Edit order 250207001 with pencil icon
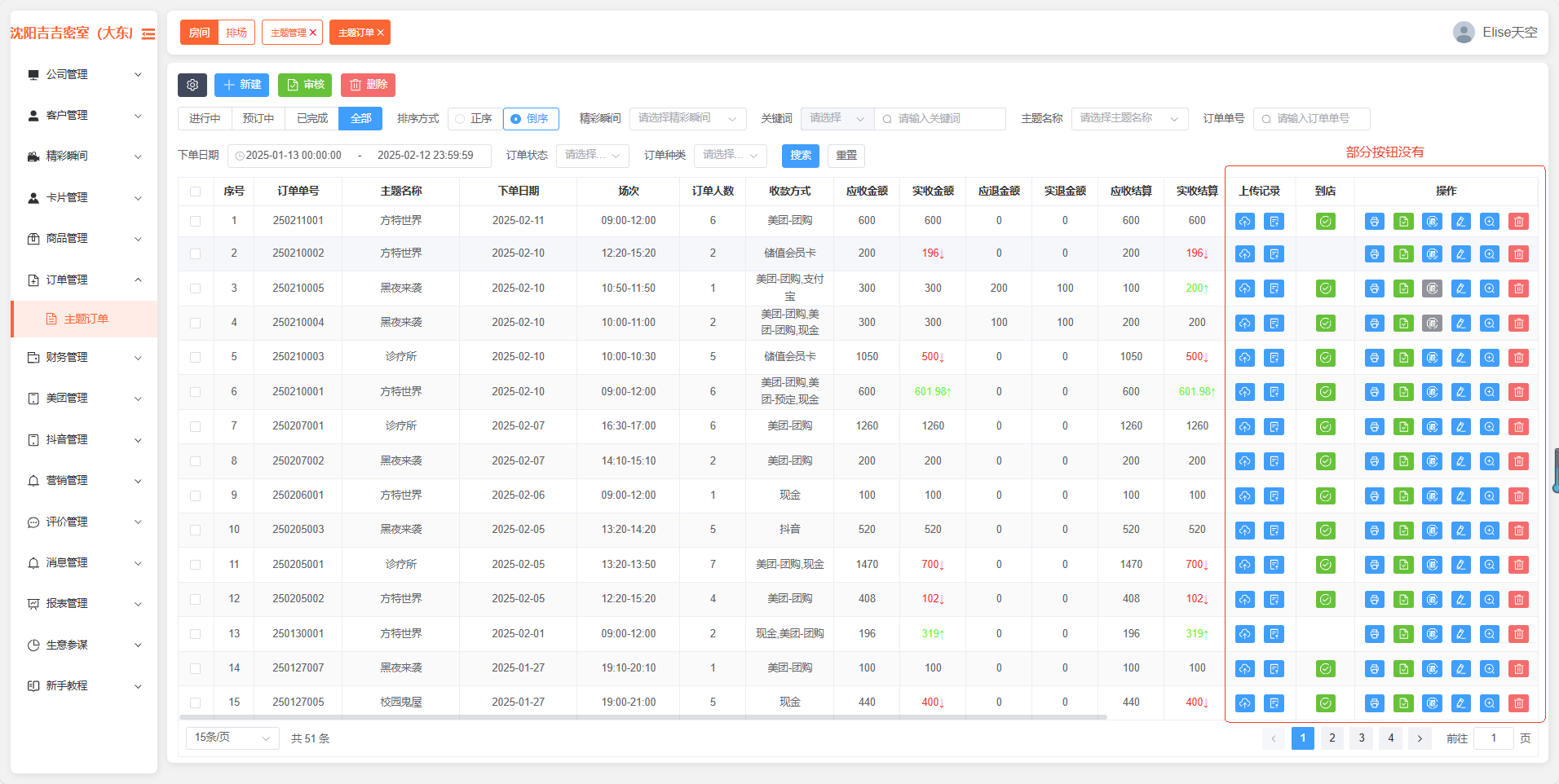 (x=1461, y=427)
